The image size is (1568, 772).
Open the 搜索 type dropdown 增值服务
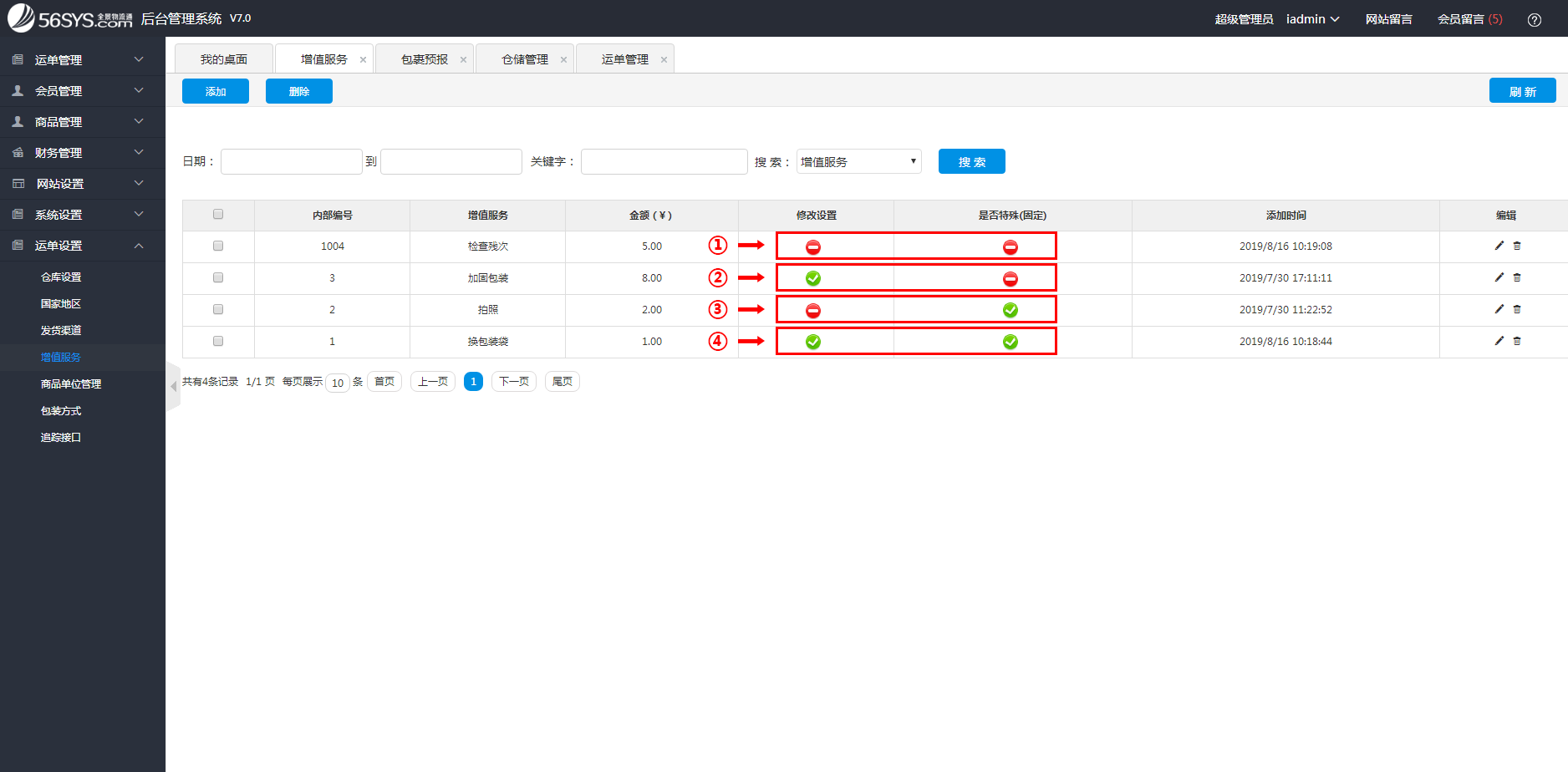[x=858, y=161]
